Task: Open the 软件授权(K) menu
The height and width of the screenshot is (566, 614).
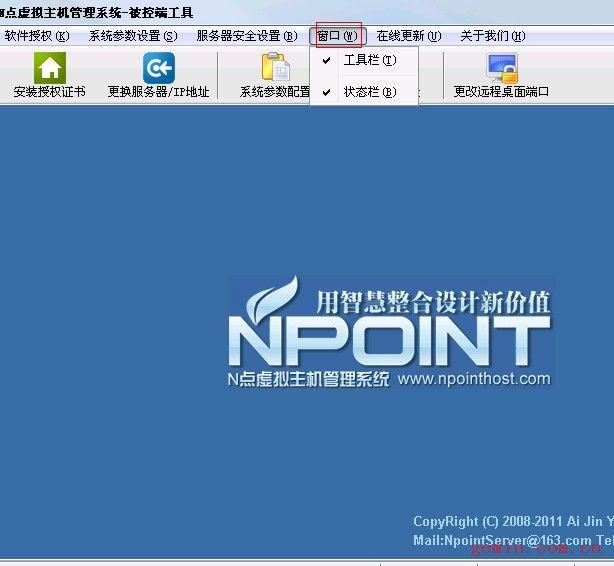Action: (37, 36)
